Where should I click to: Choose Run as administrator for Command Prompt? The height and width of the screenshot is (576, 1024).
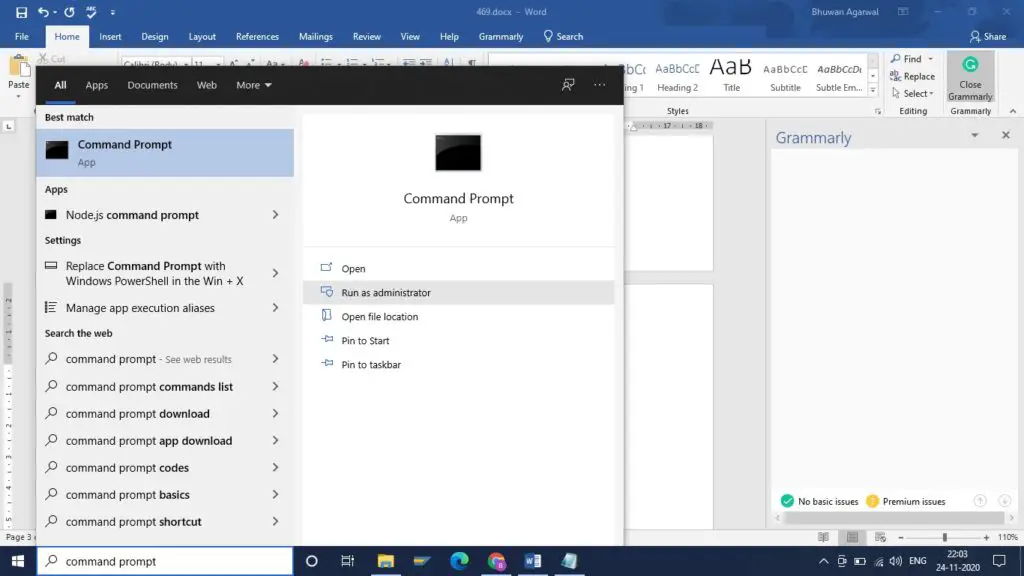[x=458, y=293]
